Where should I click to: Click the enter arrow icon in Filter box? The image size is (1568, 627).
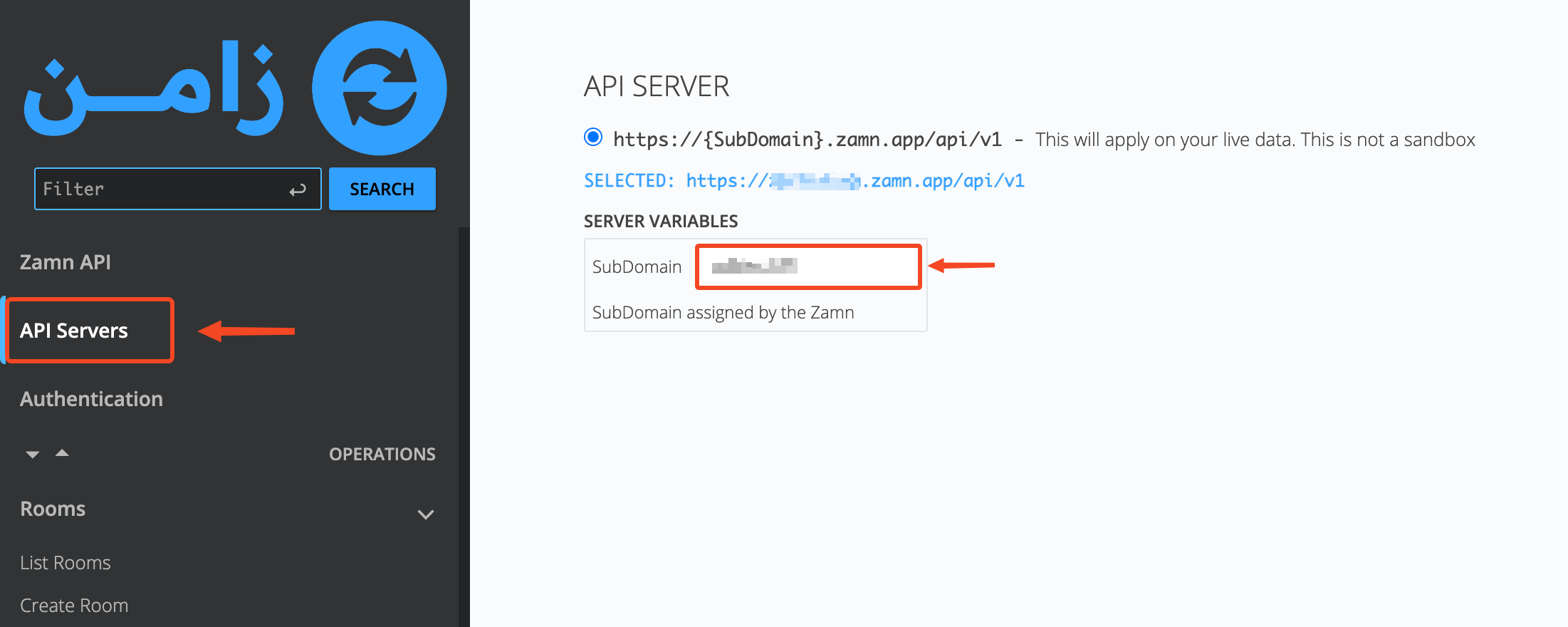click(x=298, y=190)
